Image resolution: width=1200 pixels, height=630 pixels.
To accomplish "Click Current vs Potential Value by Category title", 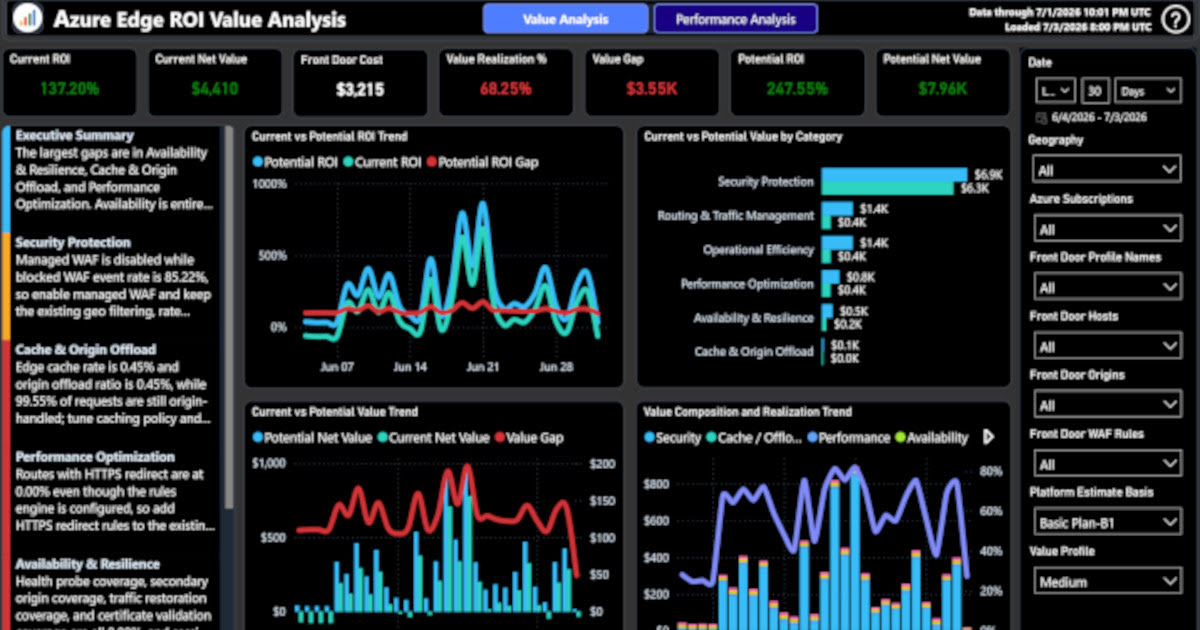I will click(743, 136).
